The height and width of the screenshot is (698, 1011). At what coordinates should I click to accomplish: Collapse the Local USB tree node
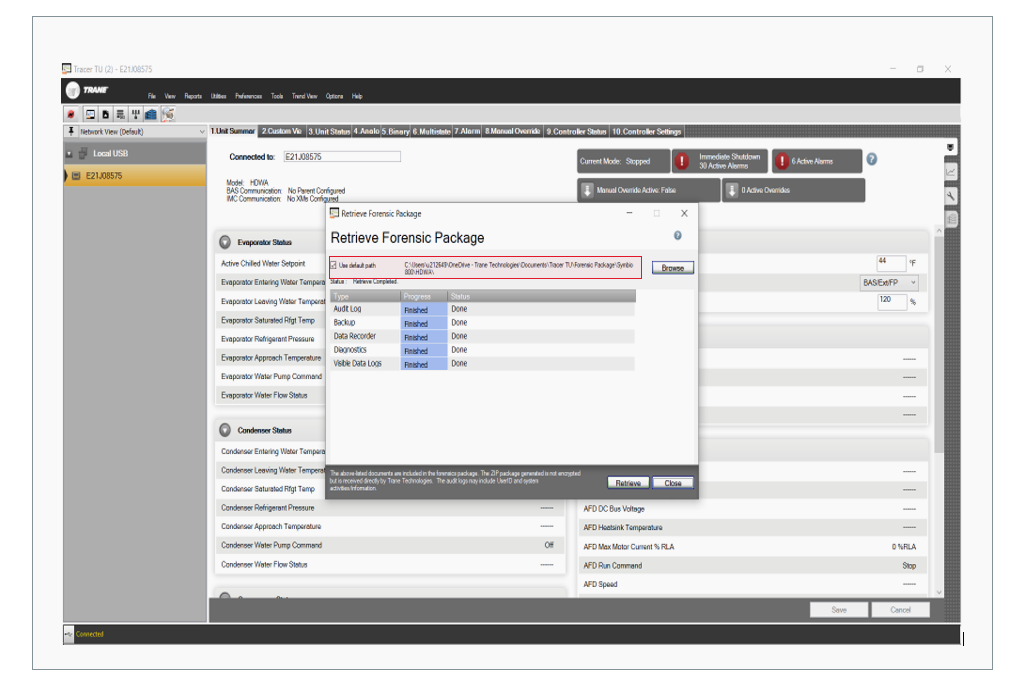click(x=69, y=154)
